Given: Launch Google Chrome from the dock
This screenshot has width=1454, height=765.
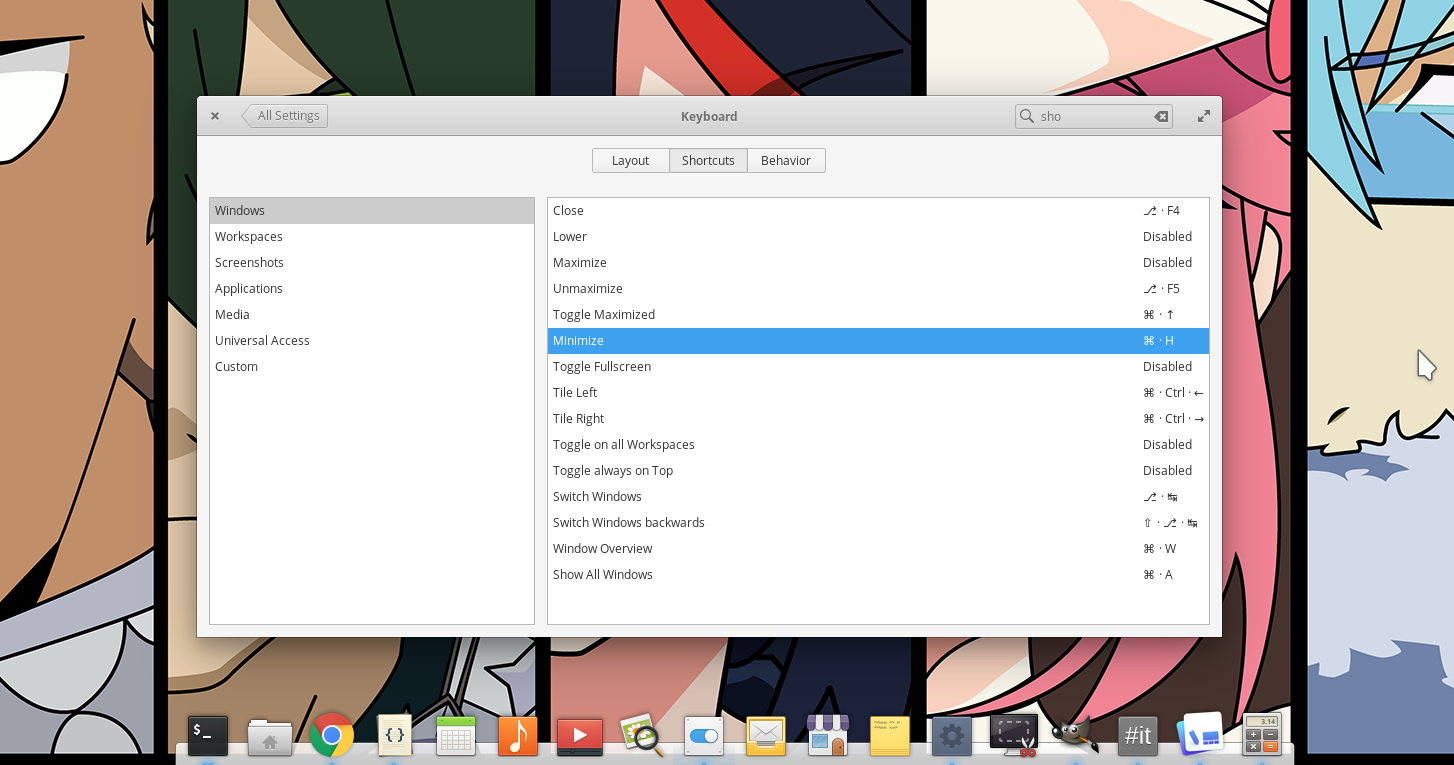Looking at the screenshot, I should coord(332,736).
